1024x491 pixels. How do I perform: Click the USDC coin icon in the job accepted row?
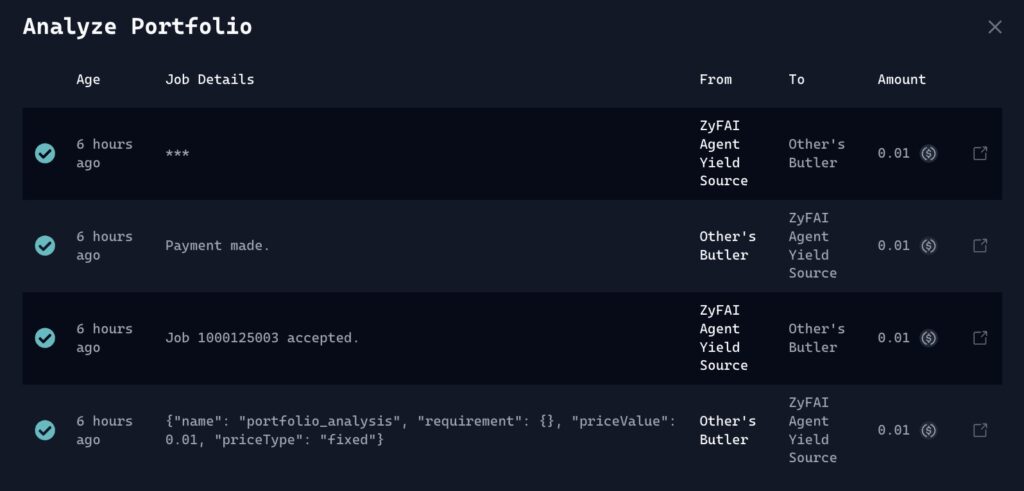pyautogui.click(x=928, y=338)
